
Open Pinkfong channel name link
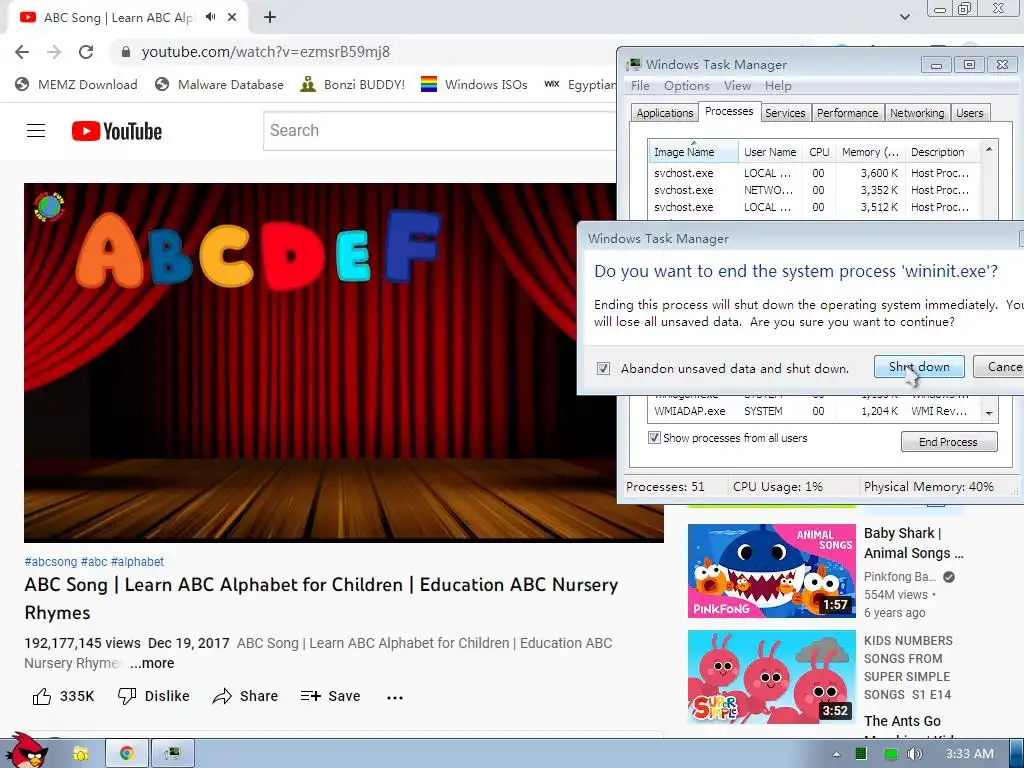click(x=899, y=577)
